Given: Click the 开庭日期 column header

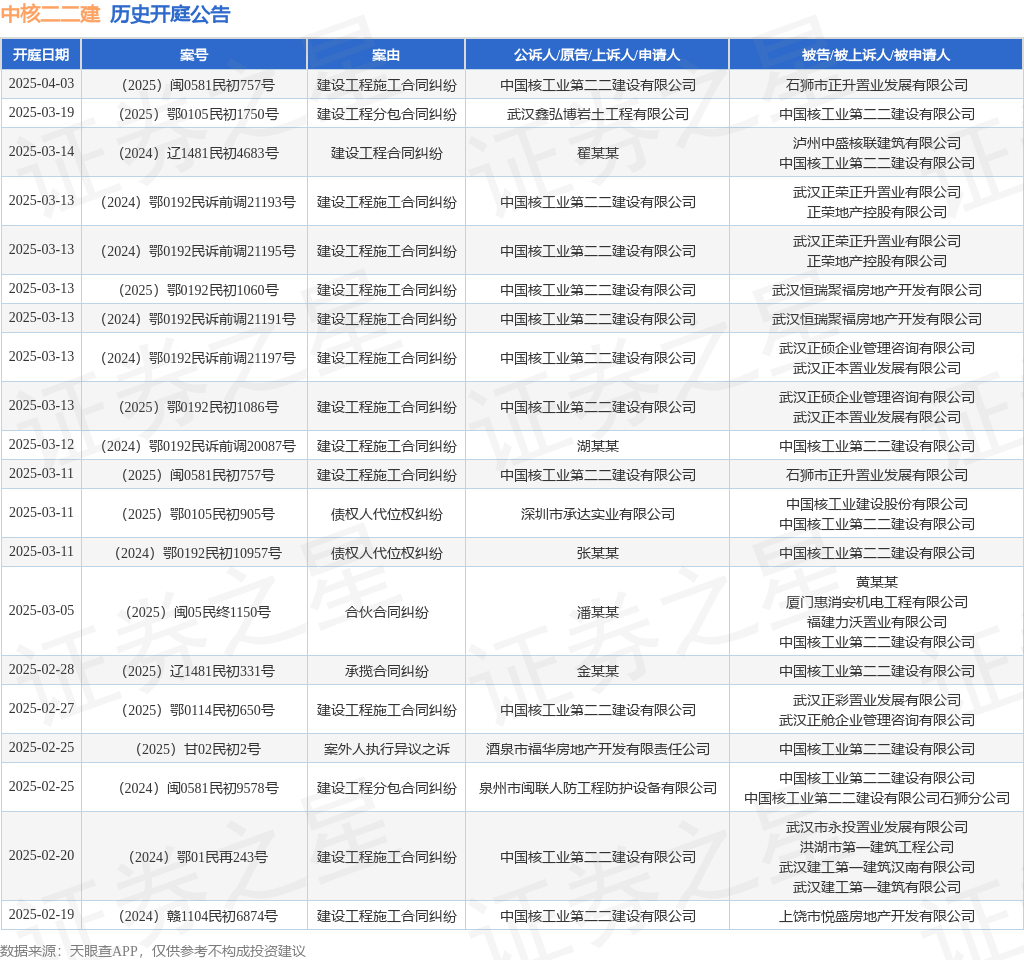Looking at the screenshot, I should tap(41, 55).
